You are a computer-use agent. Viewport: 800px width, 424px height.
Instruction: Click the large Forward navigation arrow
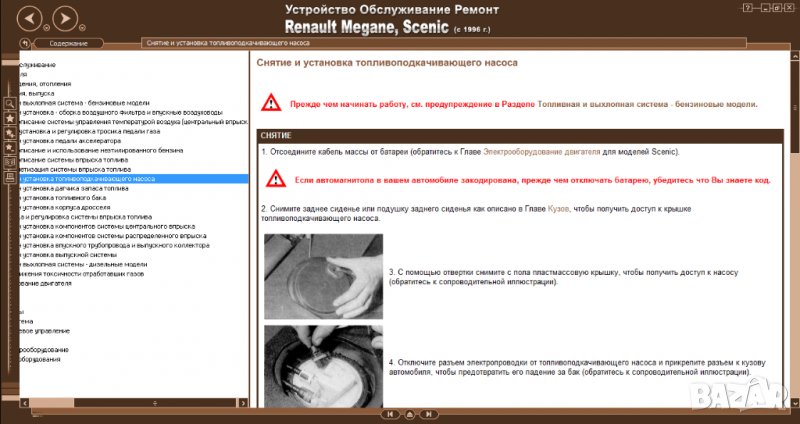[64, 18]
